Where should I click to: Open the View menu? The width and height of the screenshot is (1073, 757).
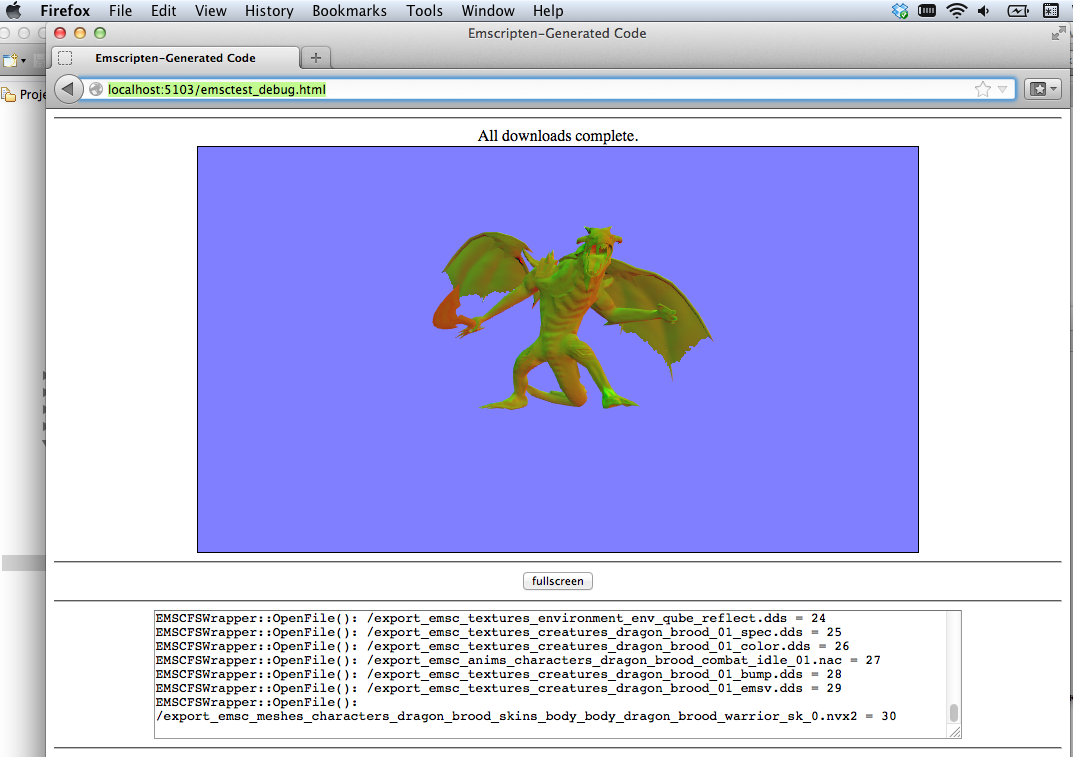coord(211,11)
